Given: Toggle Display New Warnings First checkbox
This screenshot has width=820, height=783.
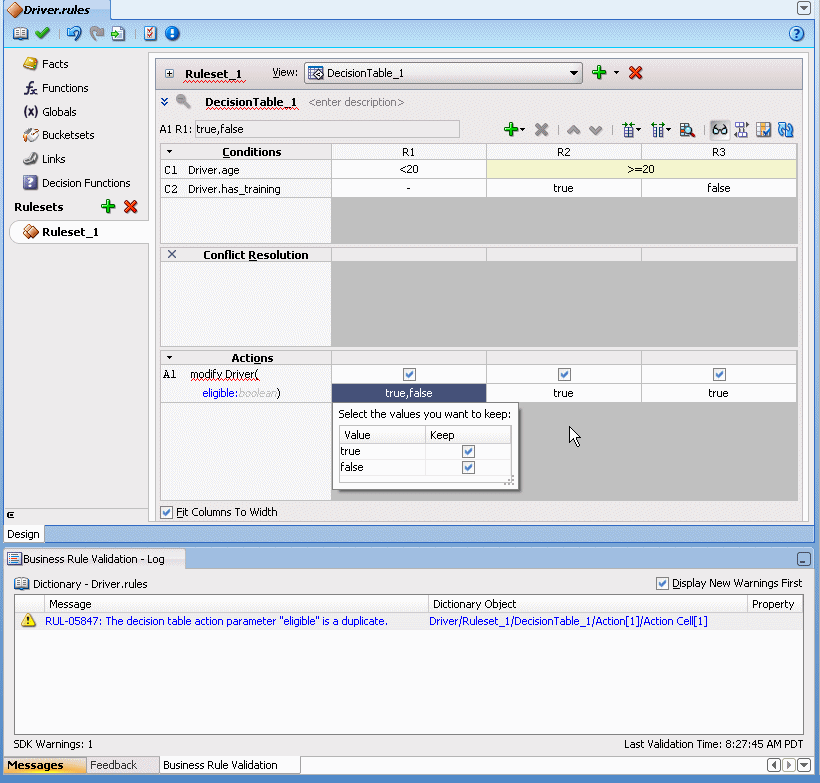Looking at the screenshot, I should tap(662, 584).
